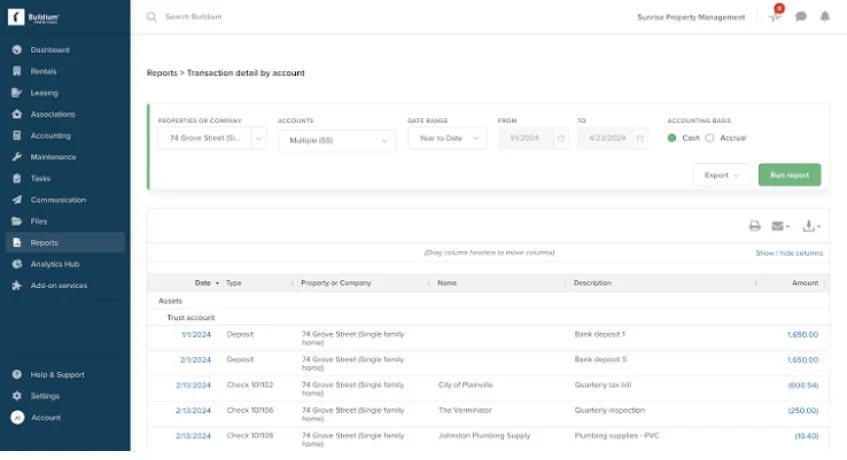Open the (250.00) Quarterly inspection amount
Image resolution: width=847 pixels, height=460 pixels.
tap(803, 410)
